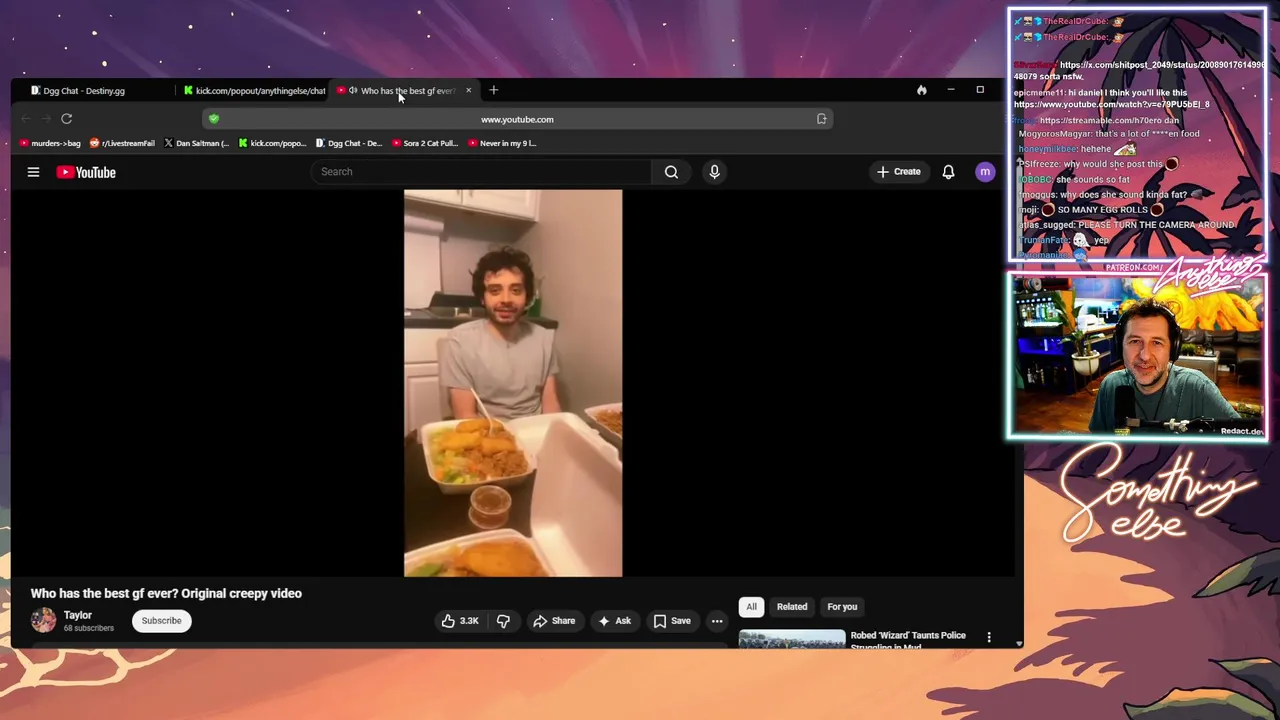The width and height of the screenshot is (1280, 720).
Task: Subscribe to the Taylor channel
Action: click(x=161, y=621)
